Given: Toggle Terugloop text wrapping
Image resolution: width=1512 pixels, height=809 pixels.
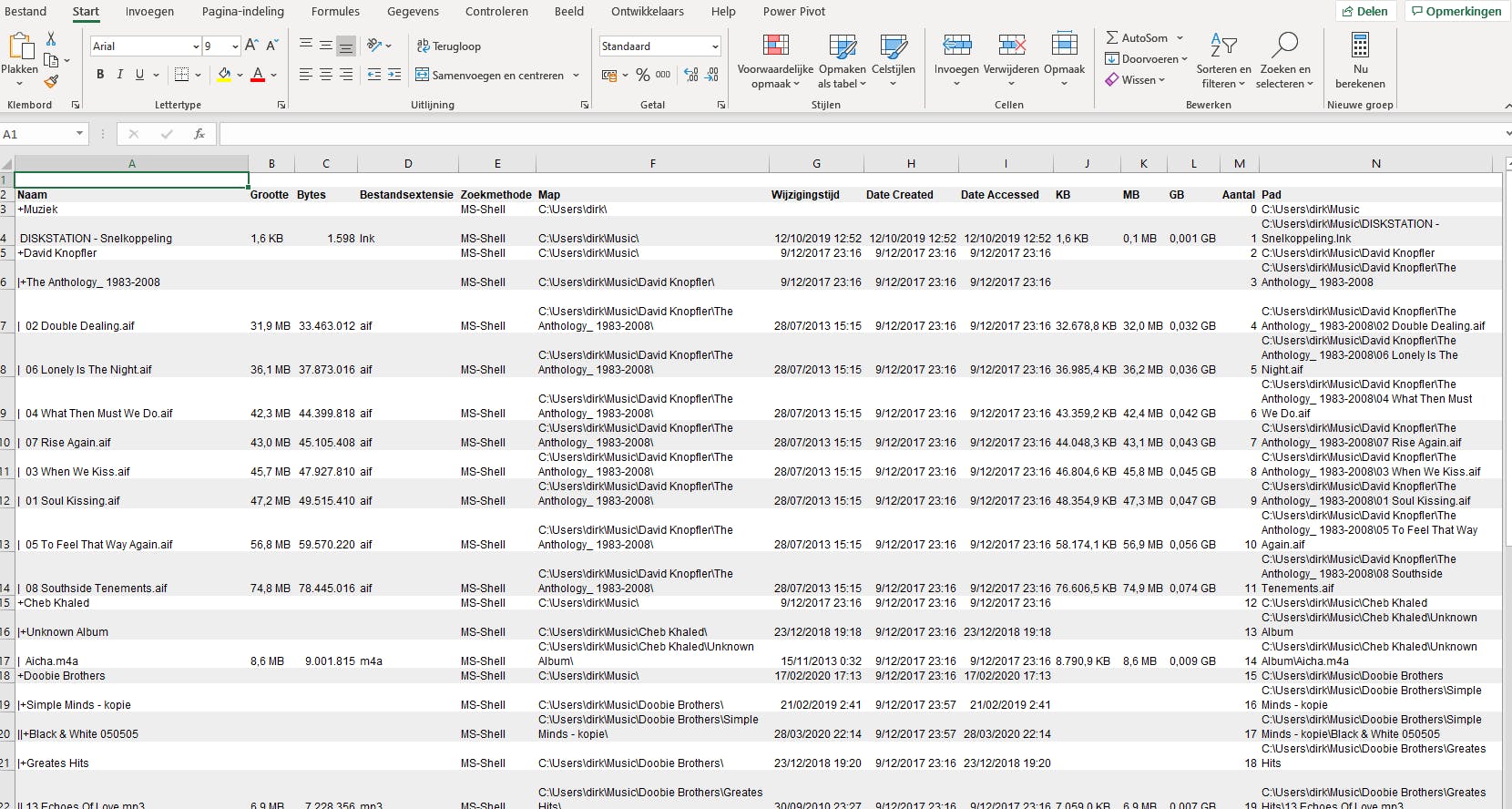Looking at the screenshot, I should click(449, 46).
